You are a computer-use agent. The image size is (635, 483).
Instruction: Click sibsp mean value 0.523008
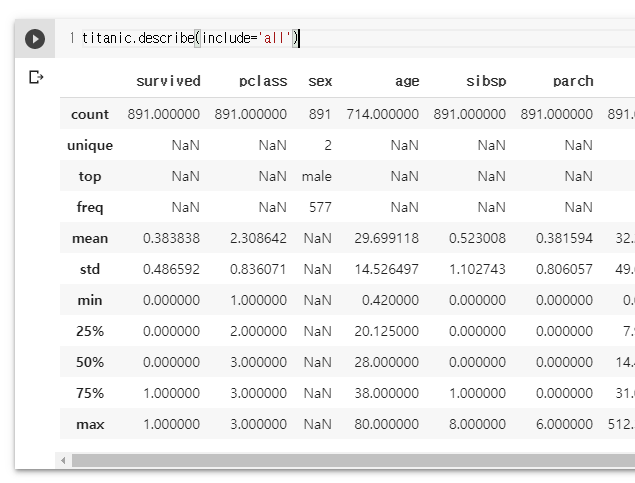click(477, 238)
